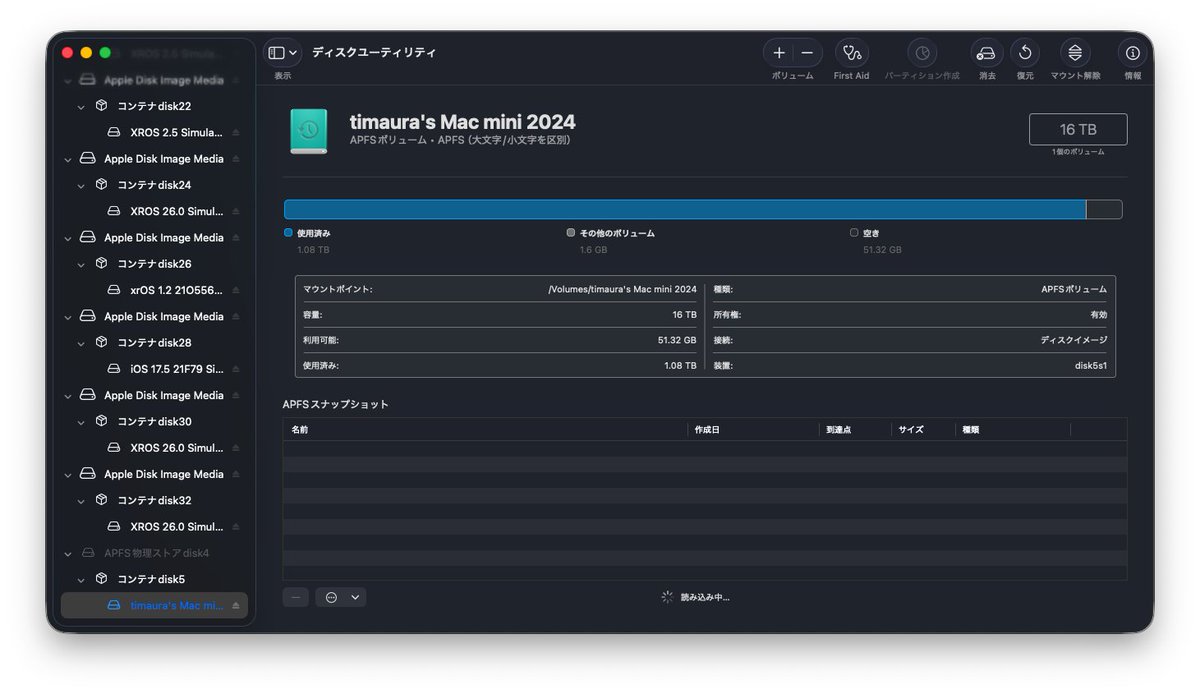The height and width of the screenshot is (694, 1200).
Task: Eject timaura's Mac mi... volume in sidebar
Action: [x=236, y=606]
